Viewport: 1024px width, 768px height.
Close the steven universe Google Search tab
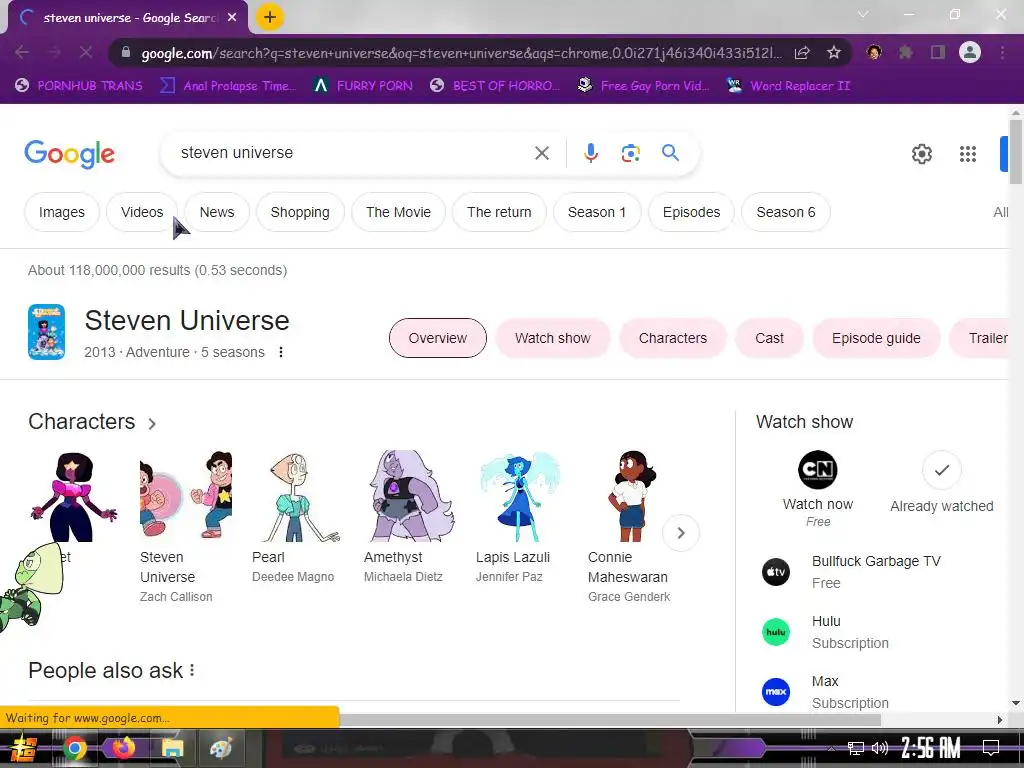click(232, 18)
